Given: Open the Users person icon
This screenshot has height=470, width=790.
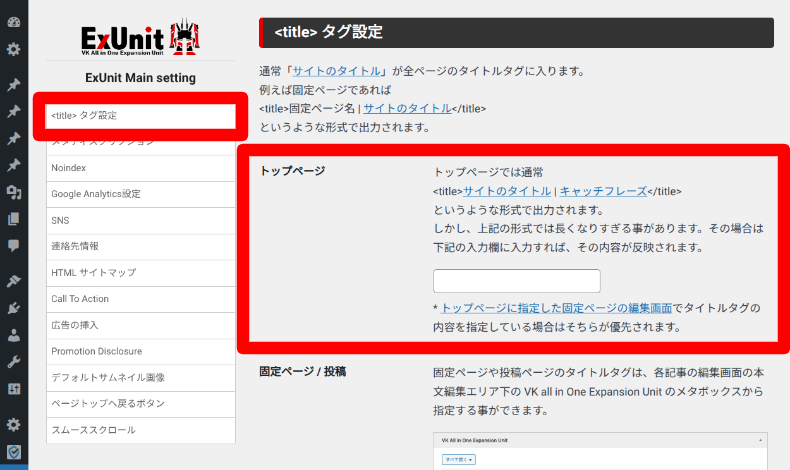Looking at the screenshot, I should (14, 335).
